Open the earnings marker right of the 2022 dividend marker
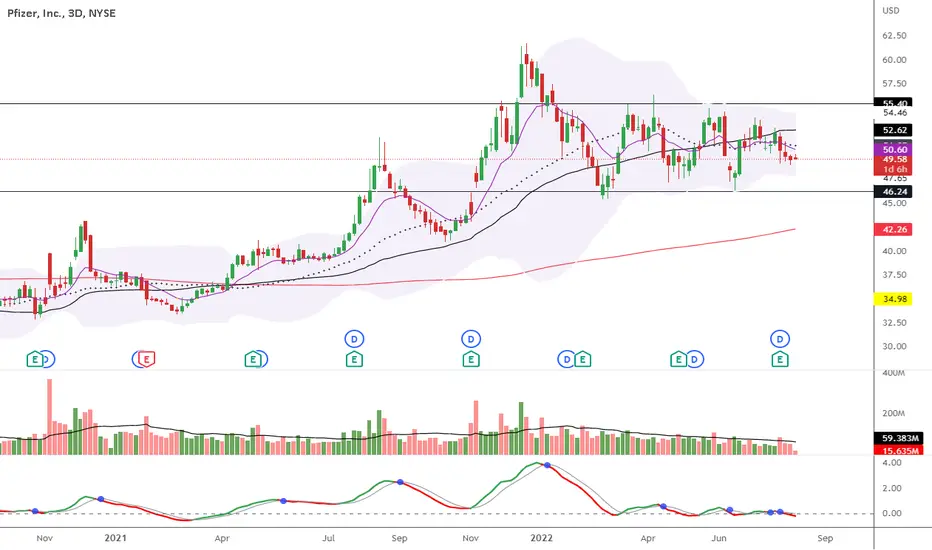The height and width of the screenshot is (550, 932). [582, 359]
